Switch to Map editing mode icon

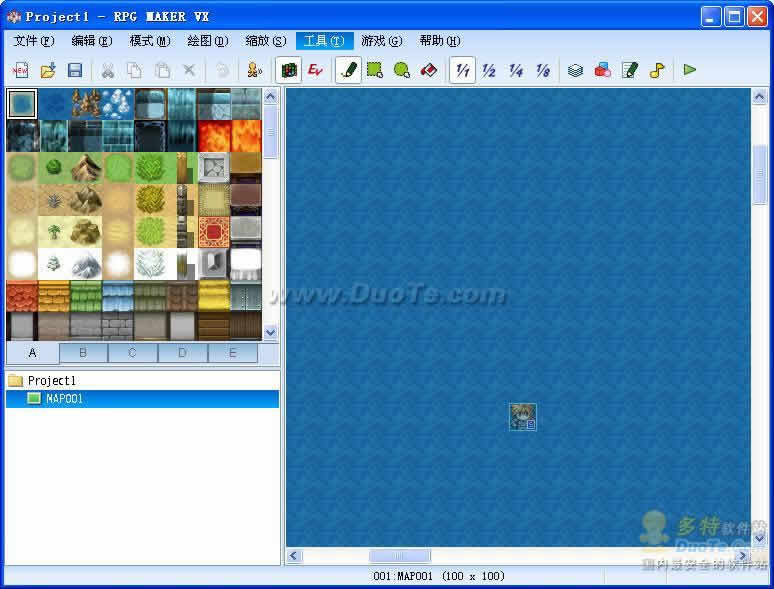[288, 70]
